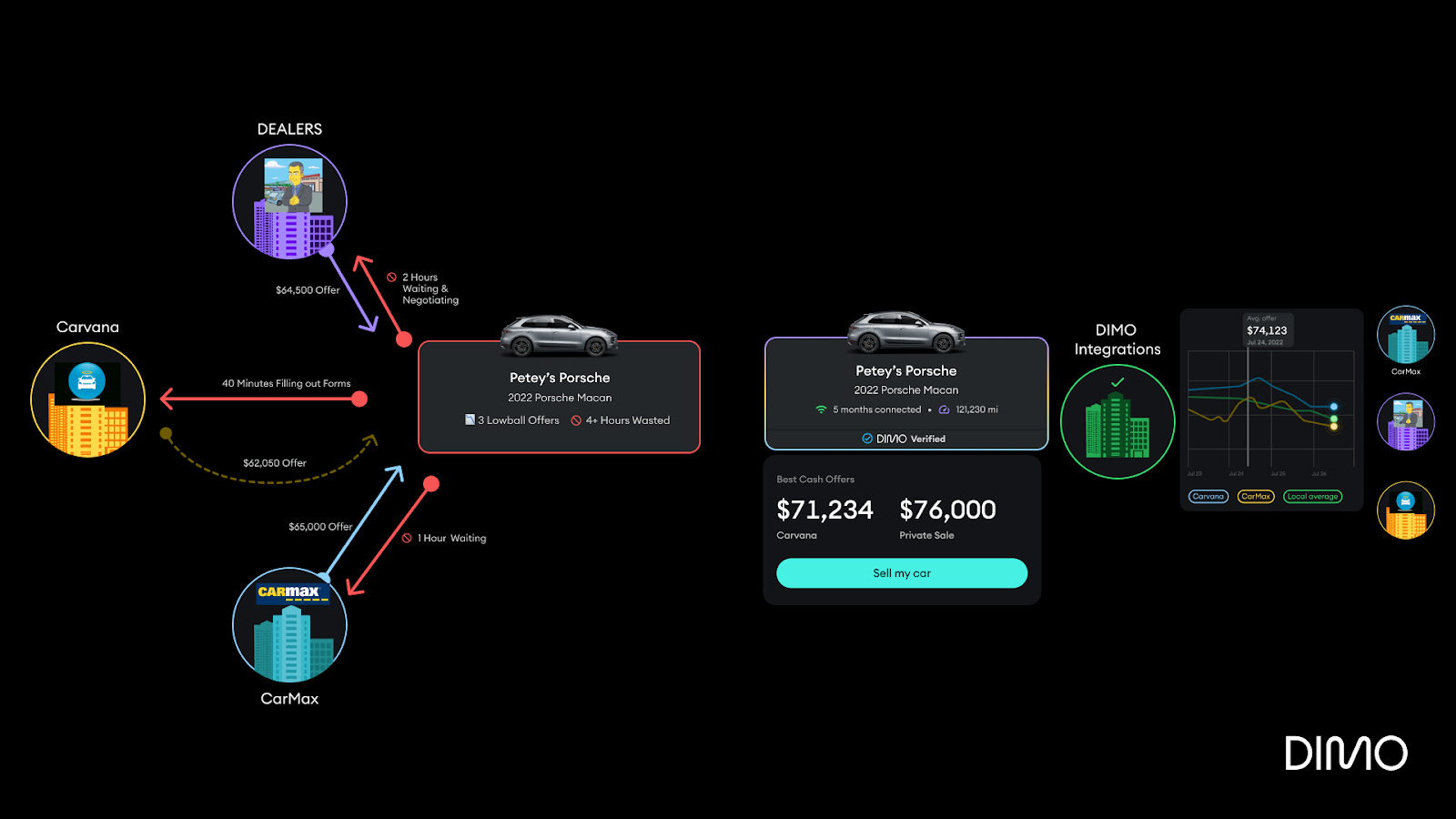Click the DIMO Verified badge icon
Screen dimensions: 1456x819
(867, 438)
